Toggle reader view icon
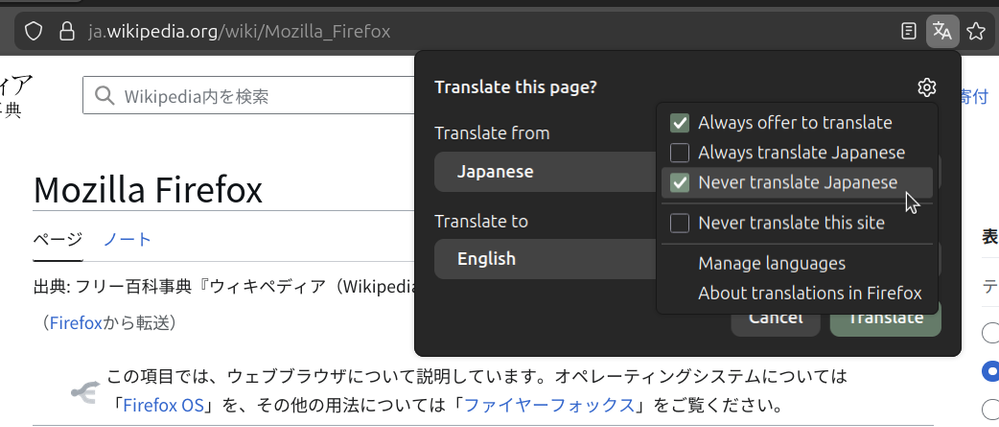Viewport: 999px width, 427px height. point(909,31)
